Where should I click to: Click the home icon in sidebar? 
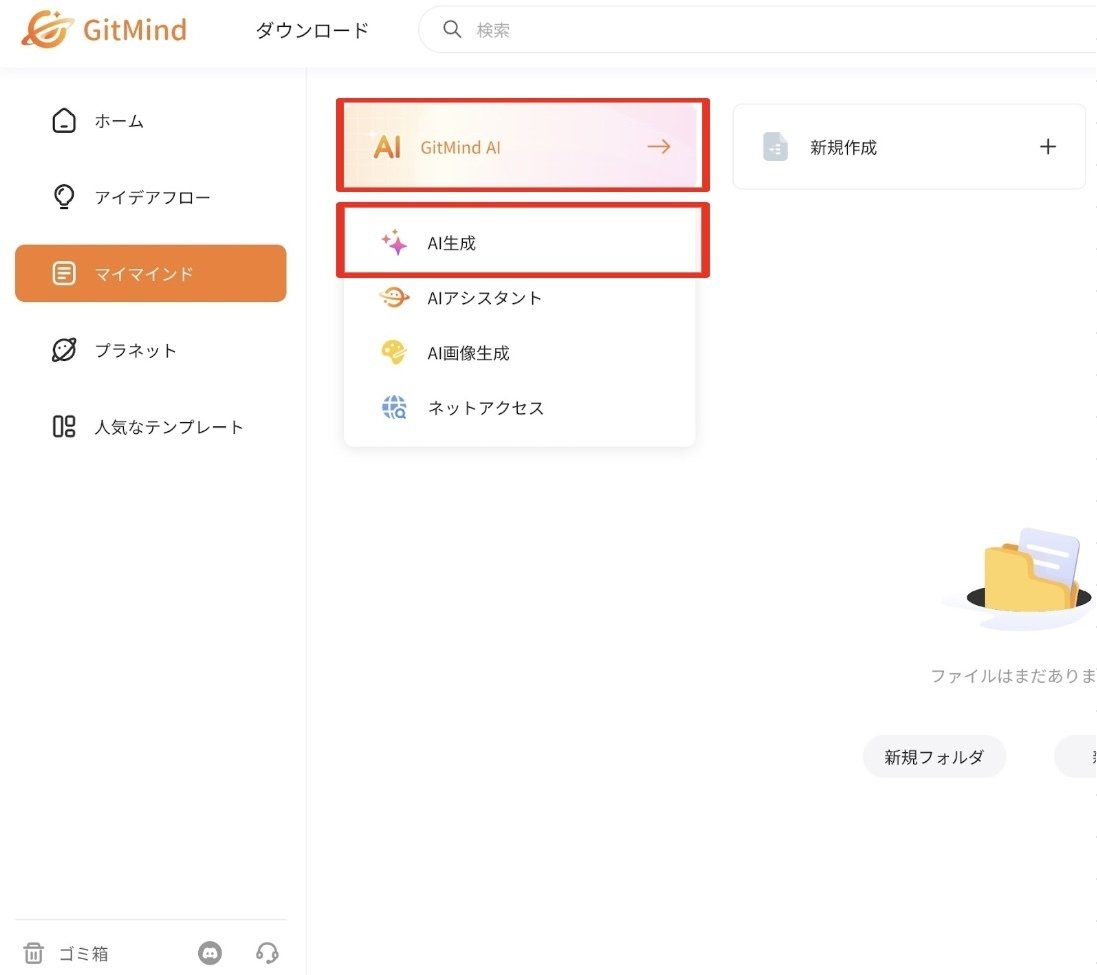(x=64, y=121)
